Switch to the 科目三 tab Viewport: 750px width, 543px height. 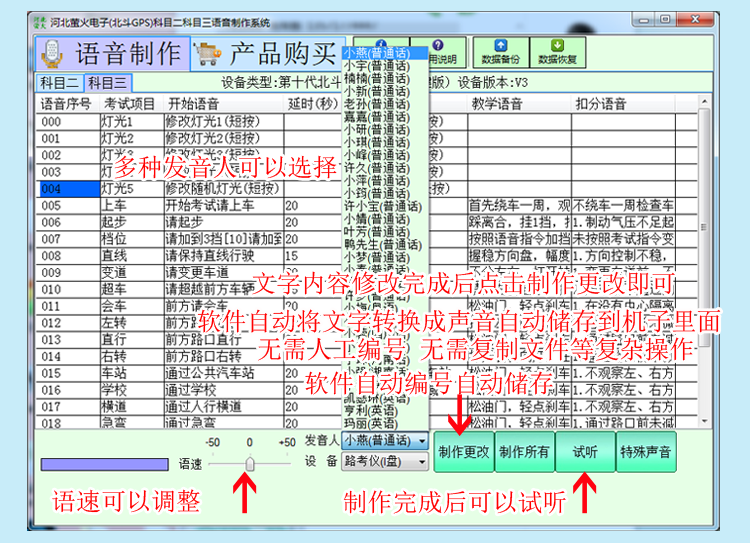pos(107,83)
